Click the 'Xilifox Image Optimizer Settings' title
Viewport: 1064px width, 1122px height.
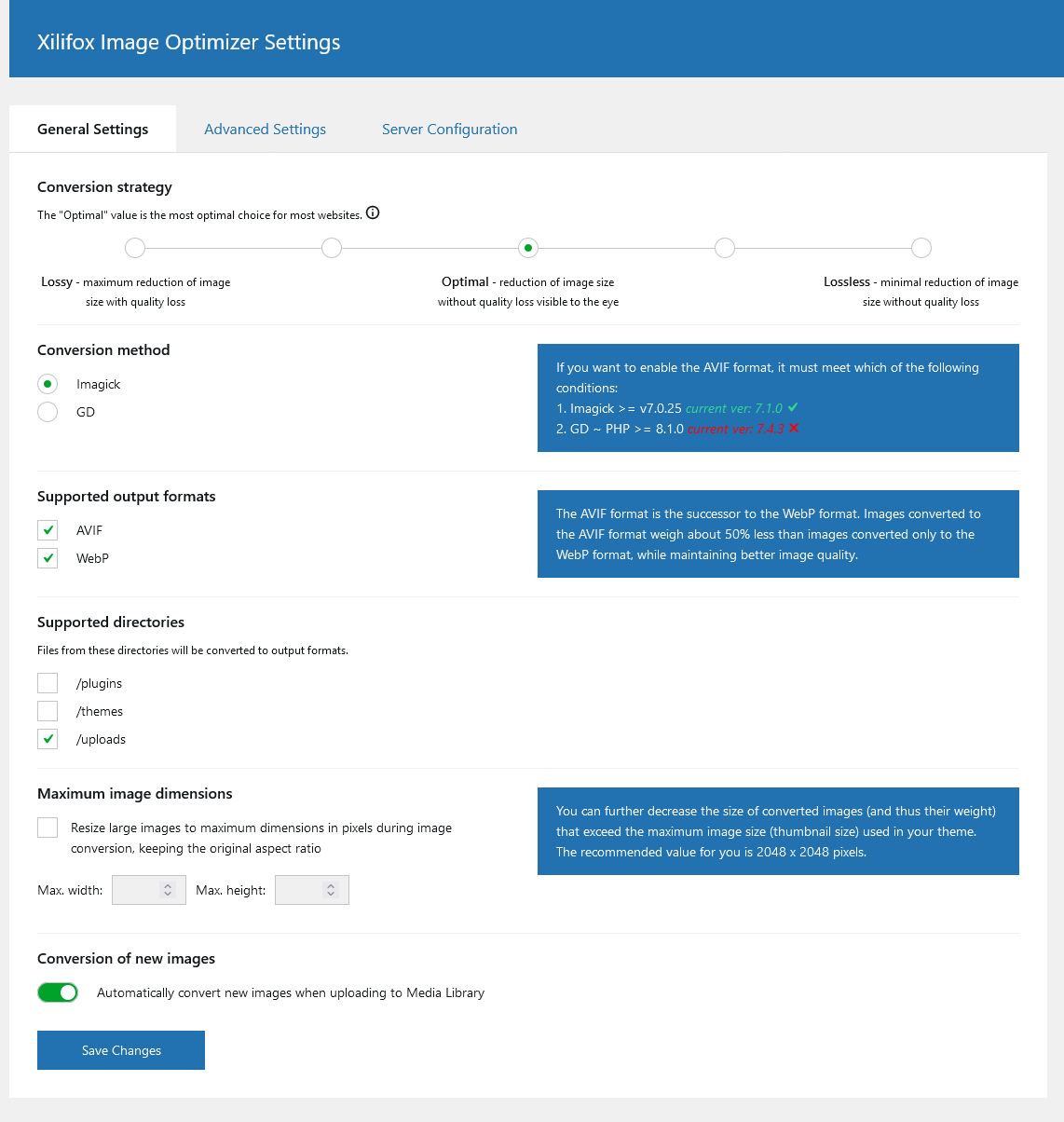coord(189,42)
